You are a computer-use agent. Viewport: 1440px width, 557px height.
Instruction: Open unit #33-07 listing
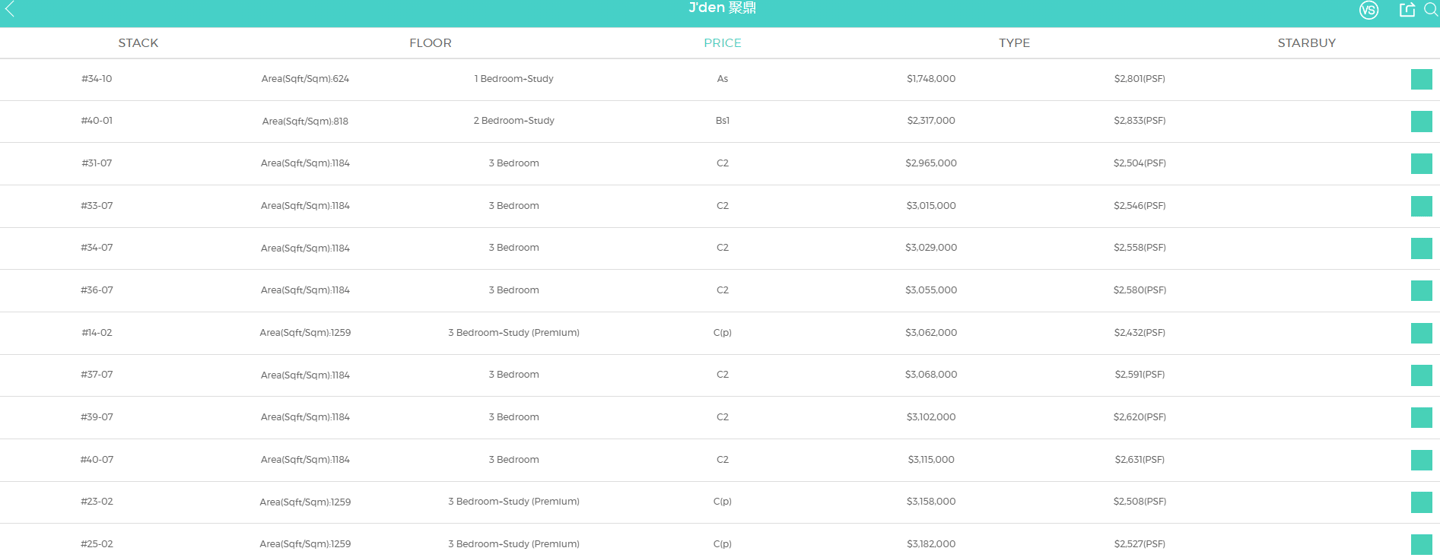pyautogui.click(x=720, y=206)
